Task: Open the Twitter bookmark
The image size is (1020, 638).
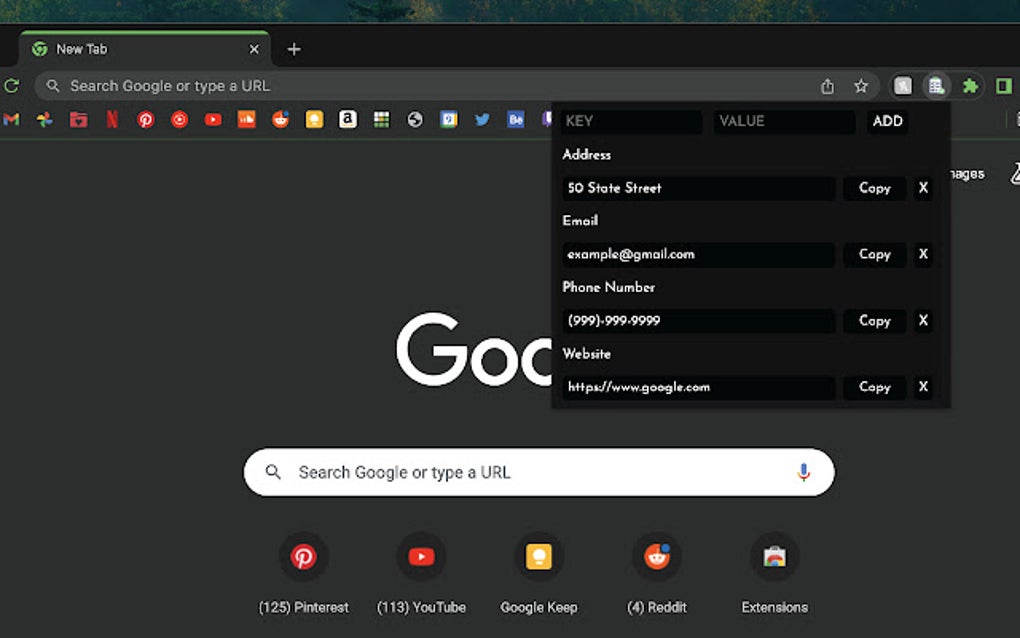Action: 482,120
